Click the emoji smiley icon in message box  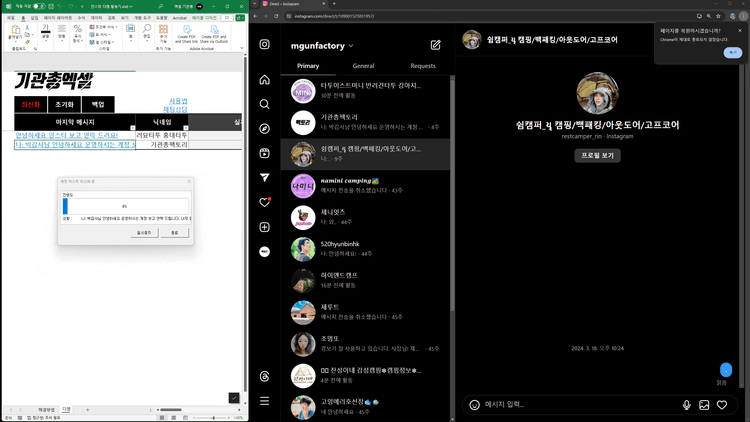click(474, 405)
